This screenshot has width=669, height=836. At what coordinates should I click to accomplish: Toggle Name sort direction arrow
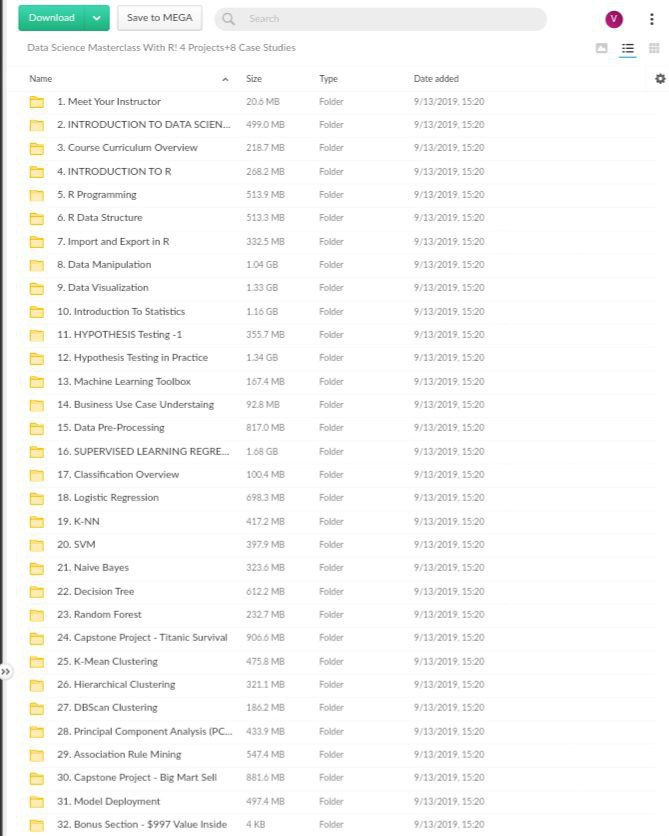pos(225,79)
